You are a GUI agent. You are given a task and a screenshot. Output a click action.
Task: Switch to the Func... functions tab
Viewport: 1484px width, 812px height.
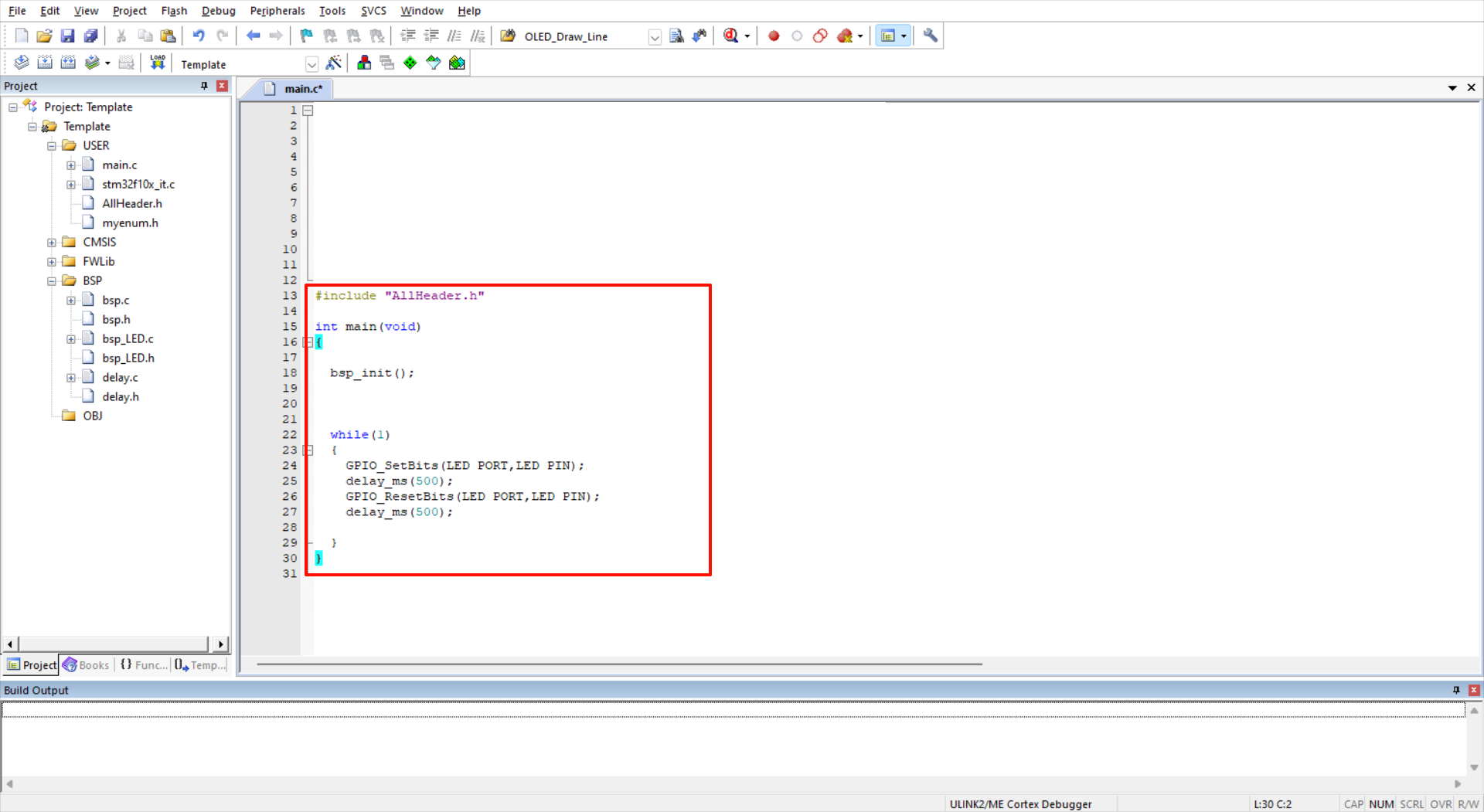(144, 665)
